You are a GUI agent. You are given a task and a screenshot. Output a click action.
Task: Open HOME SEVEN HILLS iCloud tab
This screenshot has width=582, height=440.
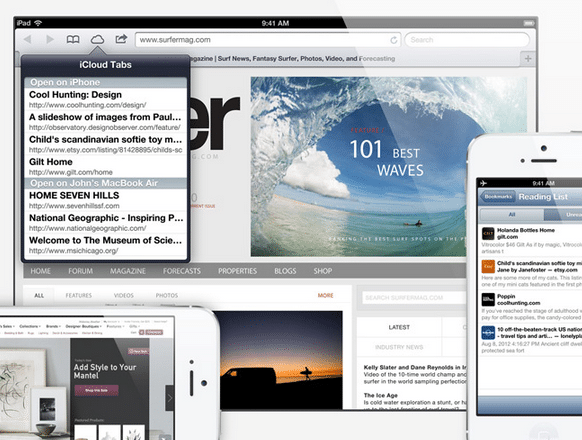105,200
